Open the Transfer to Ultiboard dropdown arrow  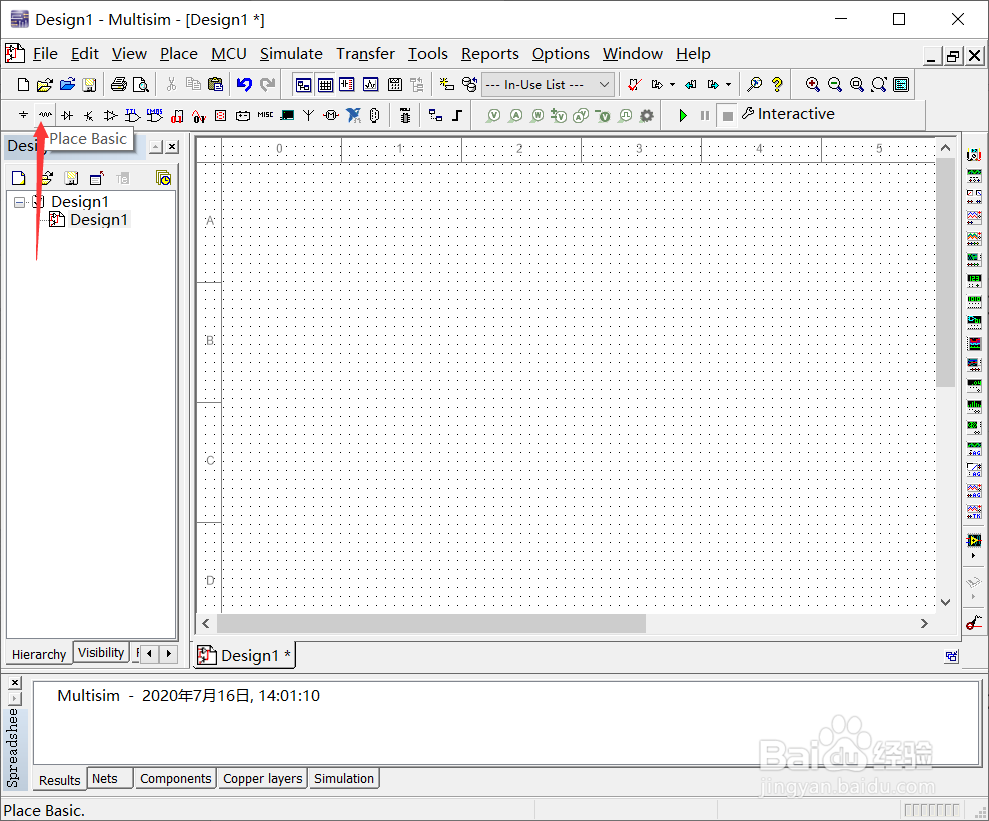pos(672,84)
